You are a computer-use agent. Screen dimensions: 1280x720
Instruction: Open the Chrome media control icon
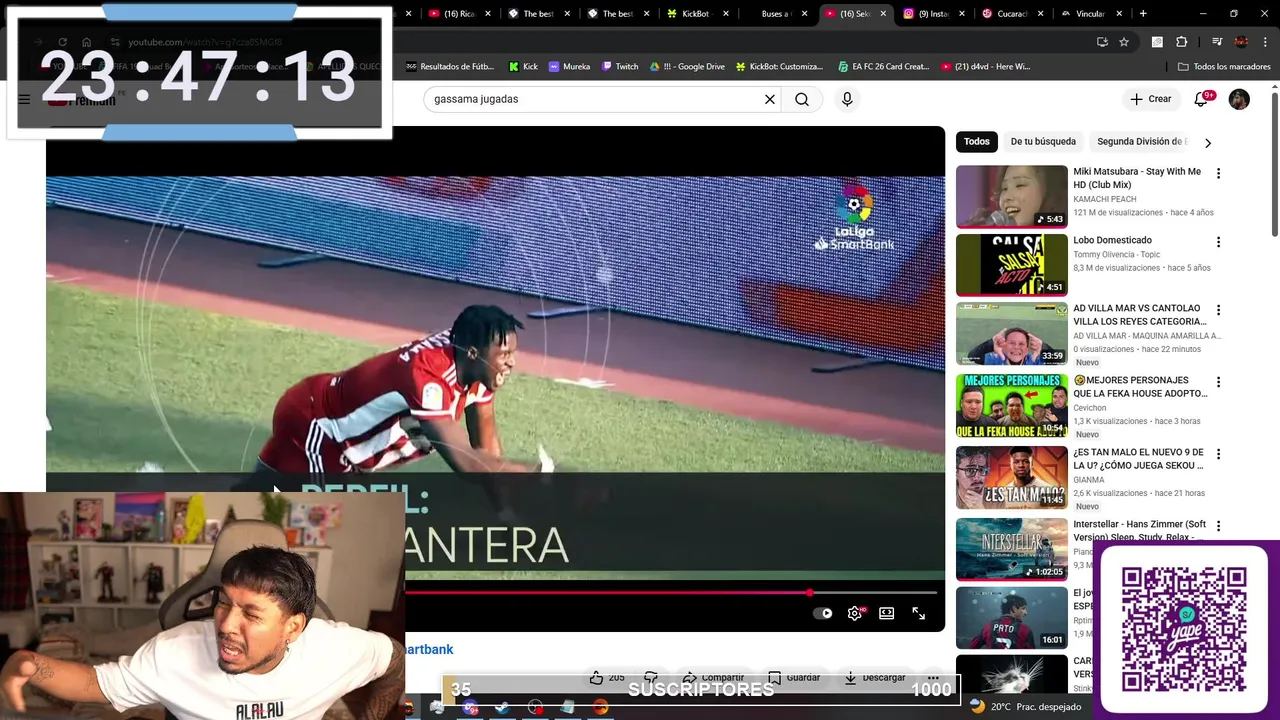click(1217, 42)
